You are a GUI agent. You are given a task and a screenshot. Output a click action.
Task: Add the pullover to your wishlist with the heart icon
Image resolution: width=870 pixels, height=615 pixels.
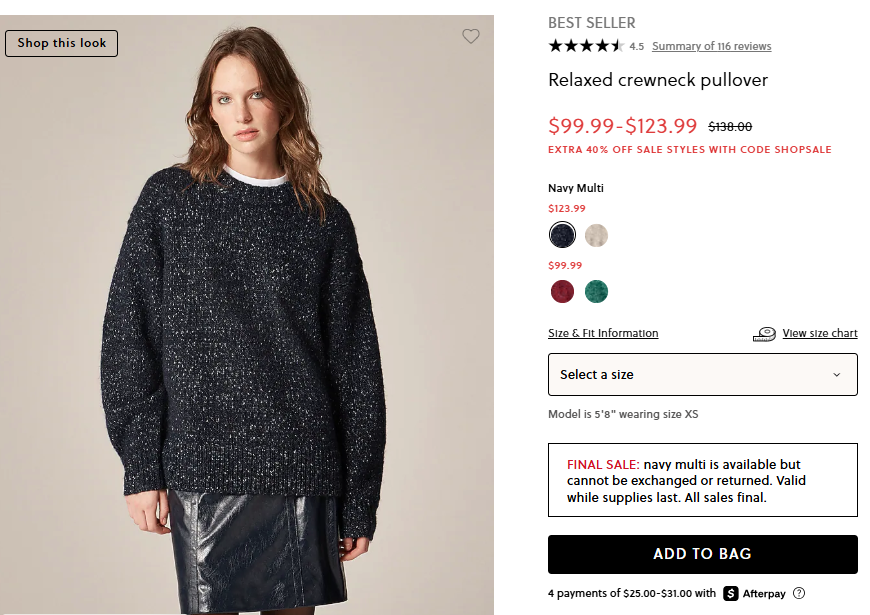coord(471,36)
